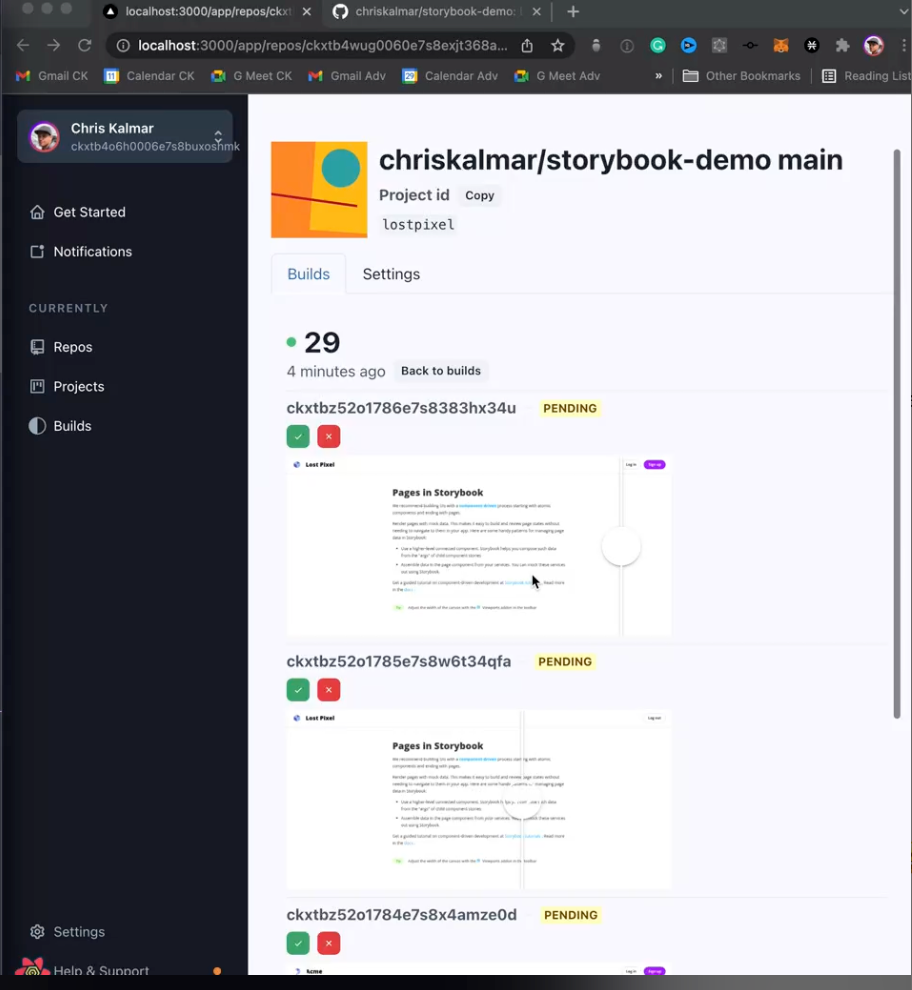The width and height of the screenshot is (912, 990).
Task: Reload the page with refresh icon
Action: pos(85,45)
